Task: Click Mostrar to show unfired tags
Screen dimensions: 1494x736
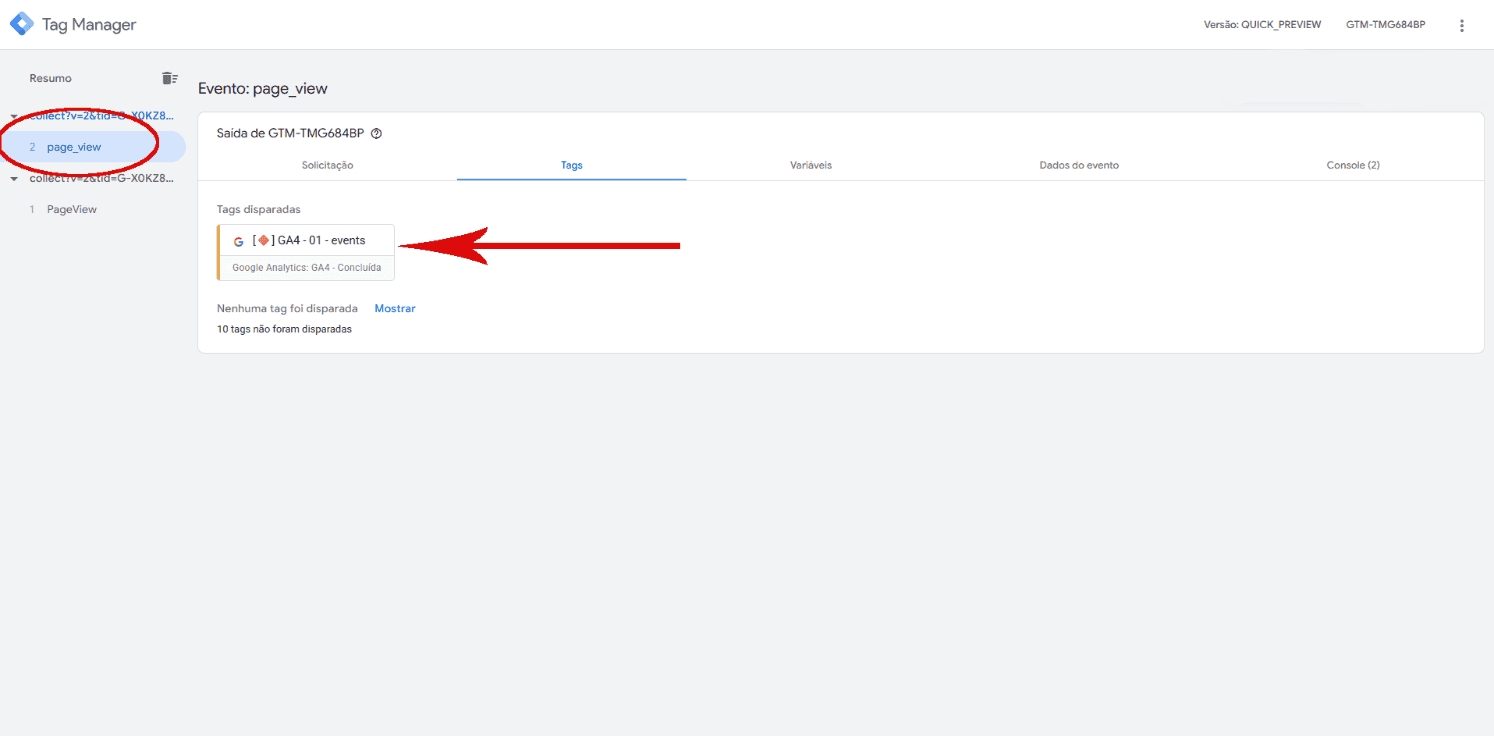Action: pos(395,308)
